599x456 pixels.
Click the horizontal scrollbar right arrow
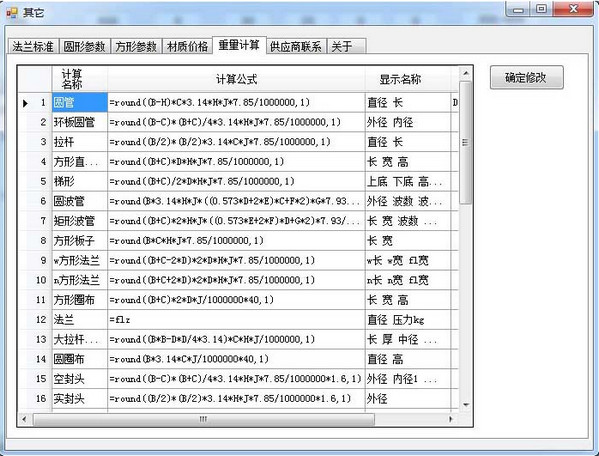pos(451,419)
